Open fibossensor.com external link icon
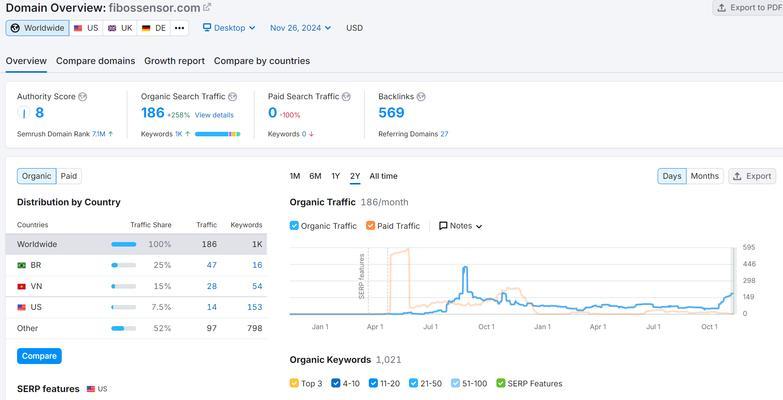Viewport: 783px width, 400px height. point(207,7)
